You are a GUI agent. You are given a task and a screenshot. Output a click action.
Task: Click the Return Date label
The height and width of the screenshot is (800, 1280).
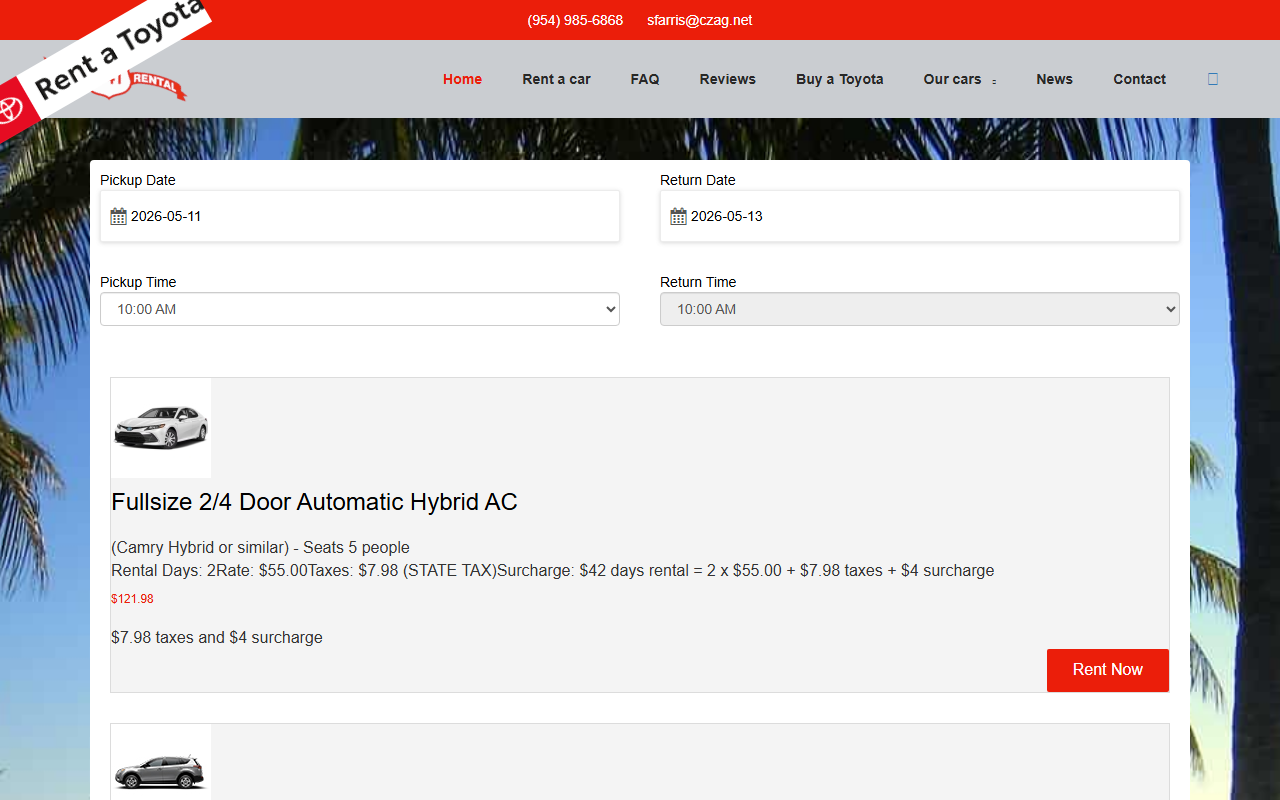[698, 180]
